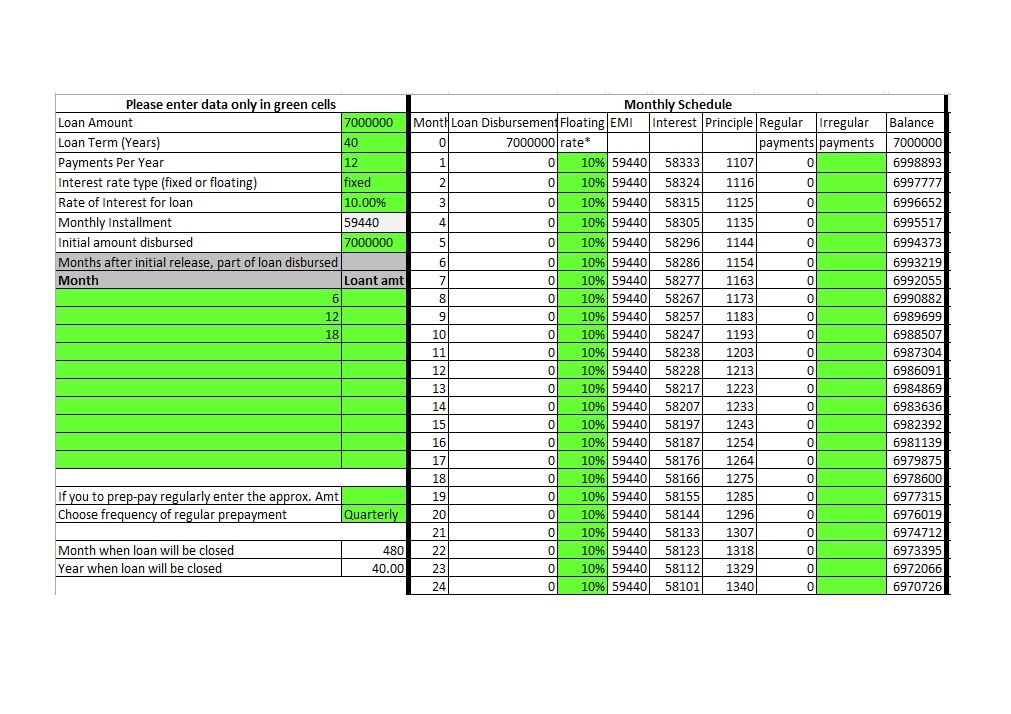Select the Loan Amount green input cell
This screenshot has height=714, width=1011.
(x=373, y=123)
